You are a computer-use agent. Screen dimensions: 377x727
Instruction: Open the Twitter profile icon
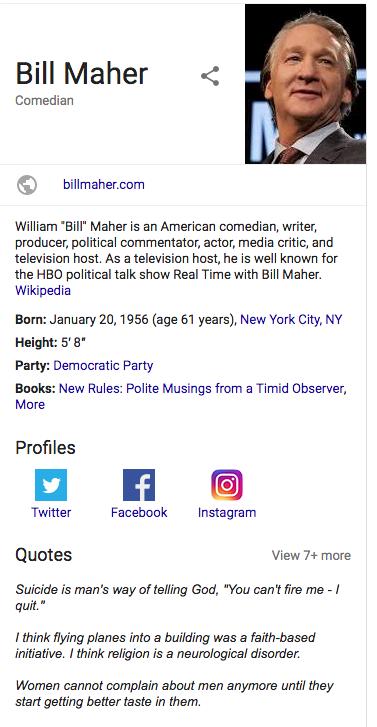pyautogui.click(x=51, y=485)
